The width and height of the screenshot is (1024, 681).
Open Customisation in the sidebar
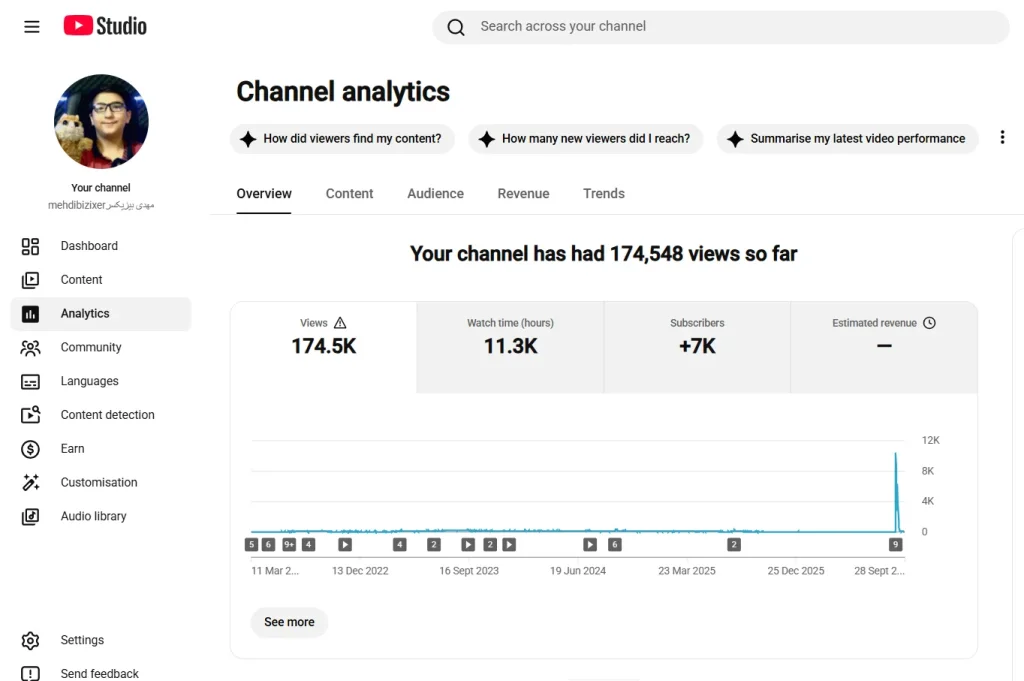(101, 483)
